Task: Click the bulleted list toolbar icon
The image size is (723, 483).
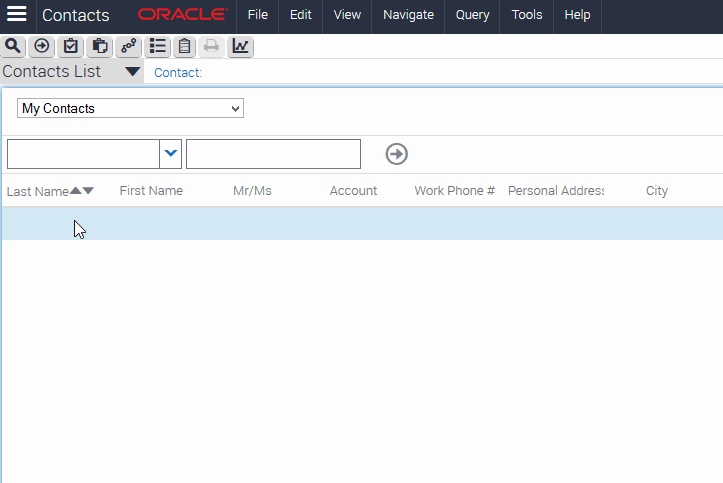Action: click(158, 46)
